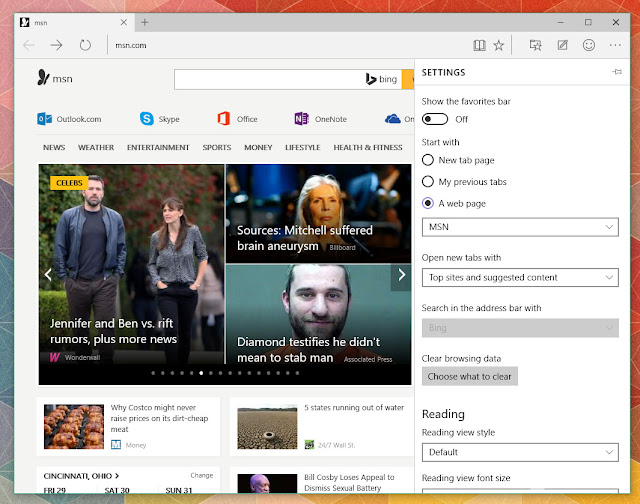Toggle Show the favorites bar switch
The width and height of the screenshot is (640, 504).
coord(435,119)
